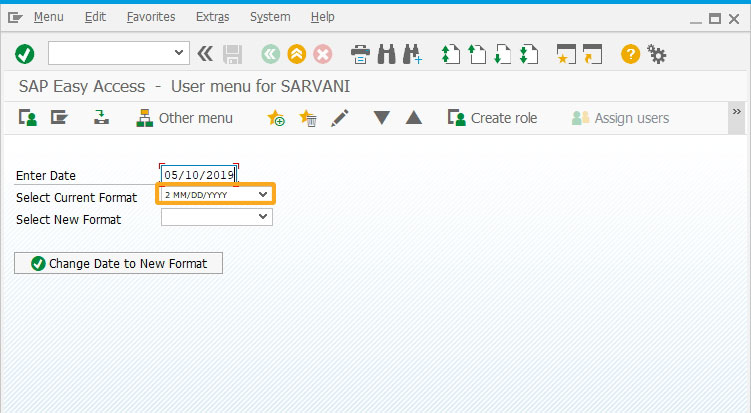Viewport: 751px width, 413px height.
Task: Click the orange Exit icon
Action: 297,54
